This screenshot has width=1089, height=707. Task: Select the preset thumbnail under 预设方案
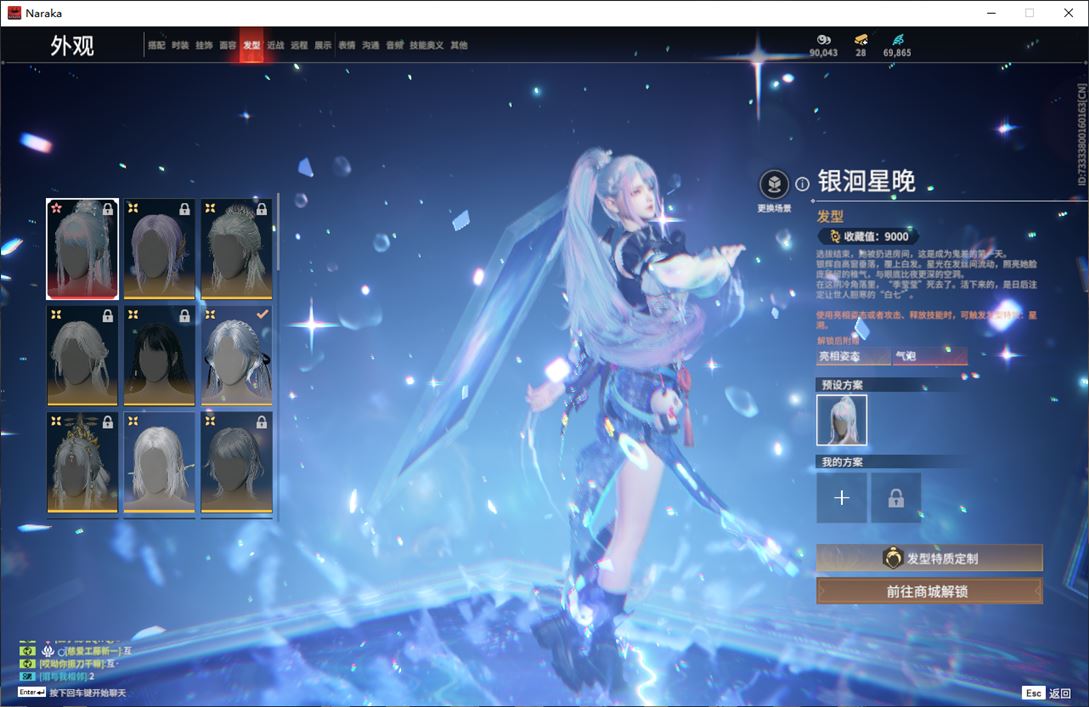coord(842,420)
